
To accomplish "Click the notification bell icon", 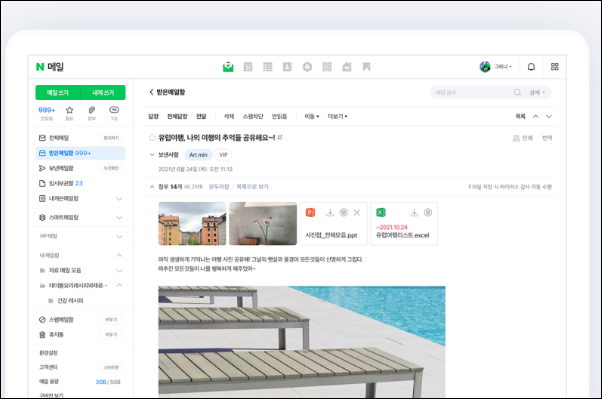I will click(531, 67).
